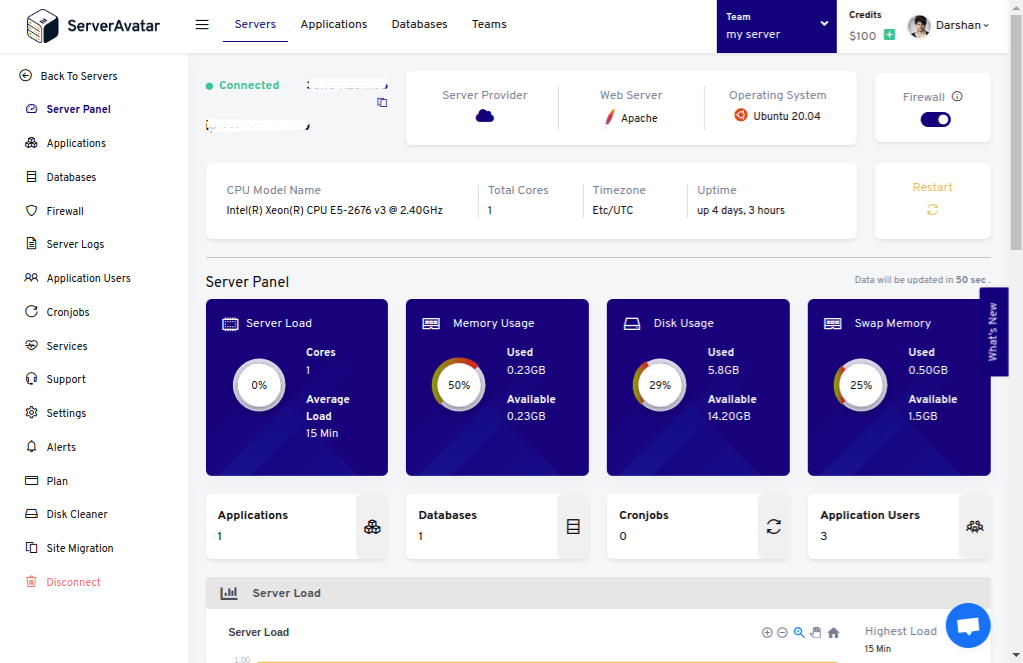Zoom out on Server Load chart
The width and height of the screenshot is (1023, 663).
point(782,632)
